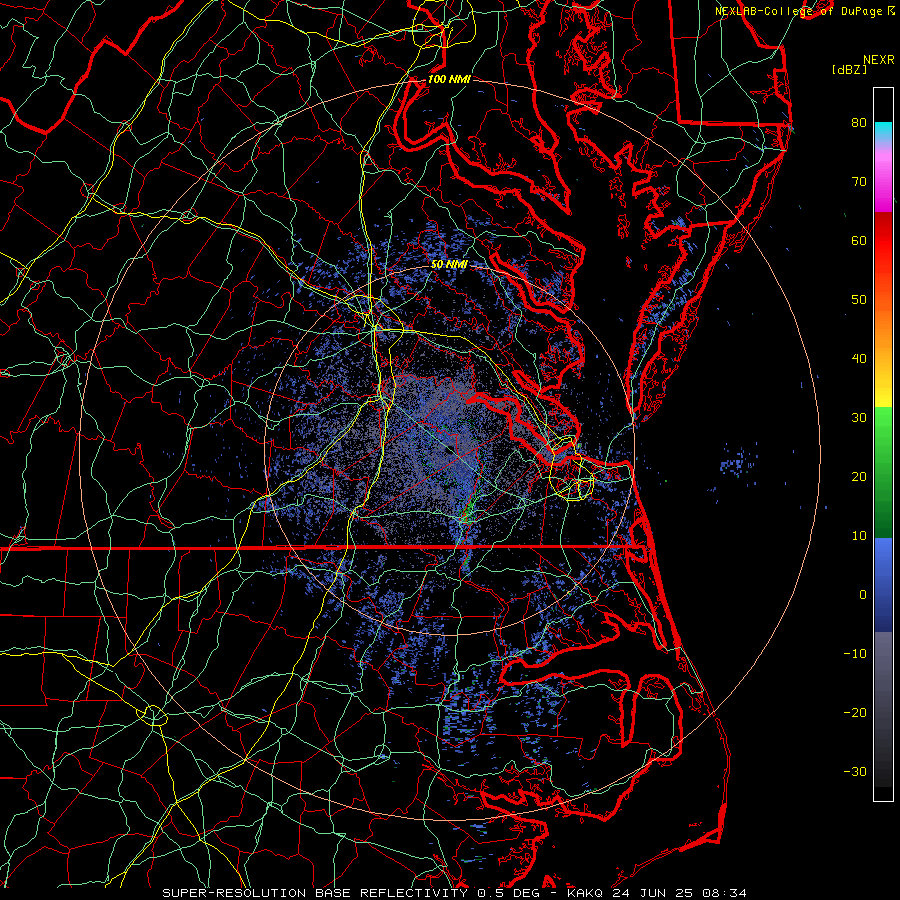Image resolution: width=900 pixels, height=900 pixels.
Task: Click the "-20" value on the dBZ scale
Action: [855, 713]
